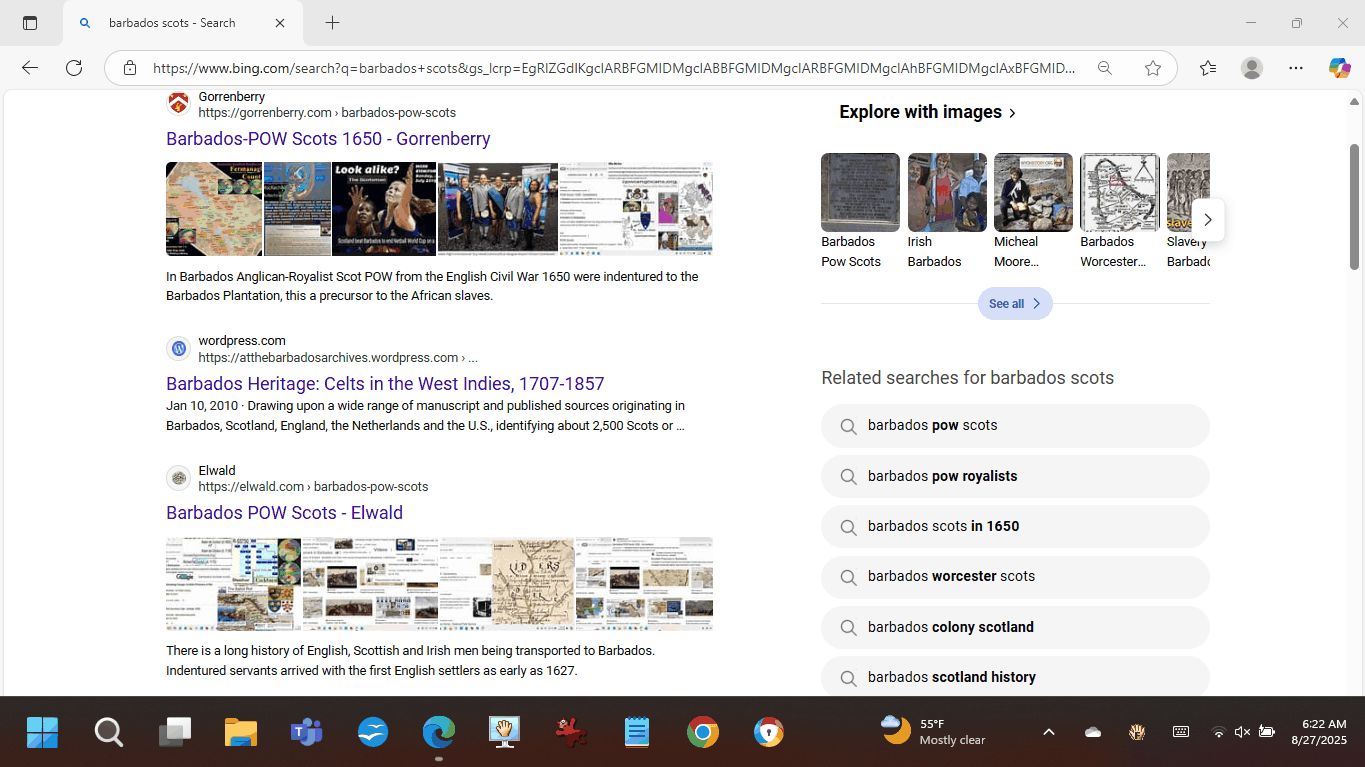Select the barbados scots search tab
The height and width of the screenshot is (767, 1365).
click(x=172, y=23)
